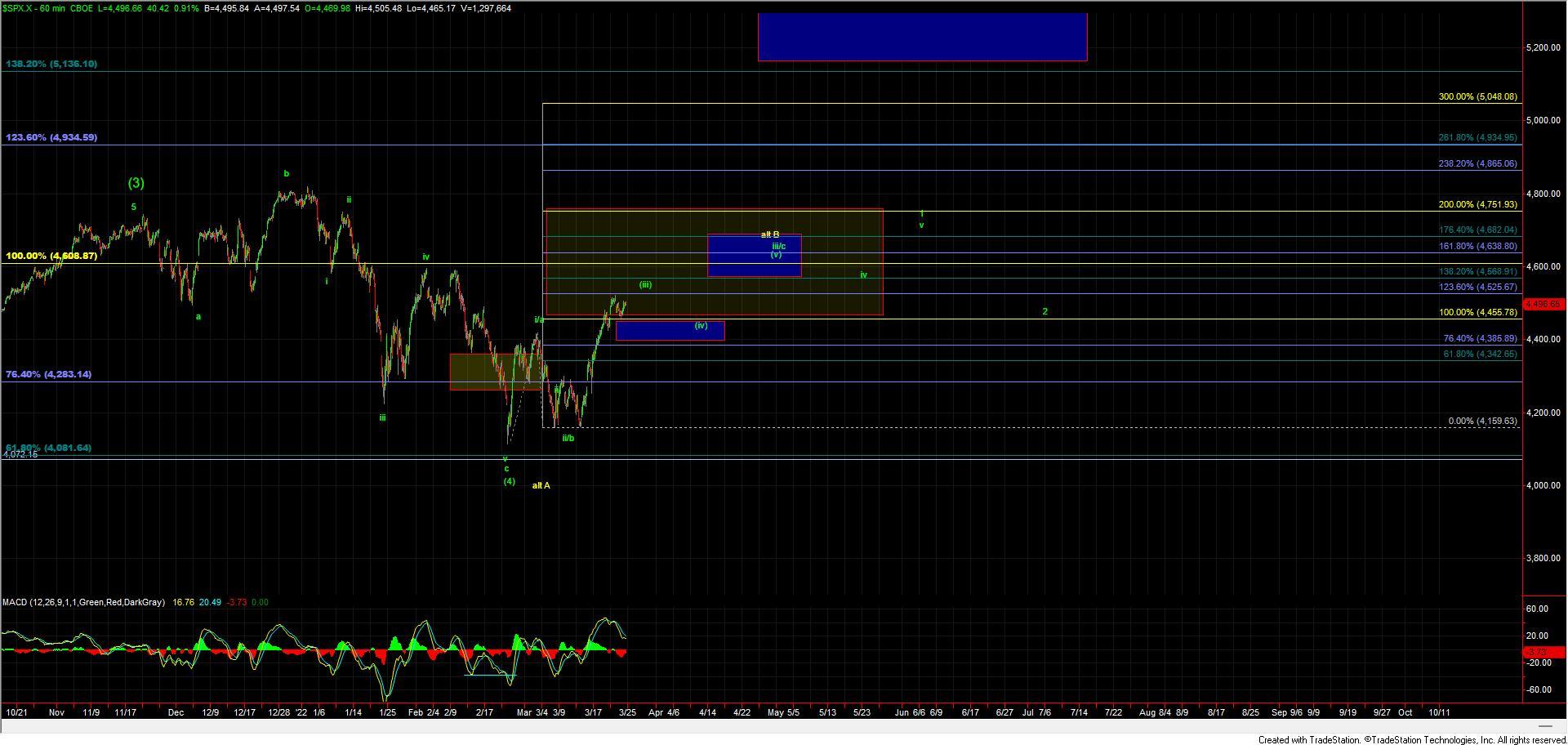Click the current price marker 4,496.65

pyautogui.click(x=1542, y=304)
